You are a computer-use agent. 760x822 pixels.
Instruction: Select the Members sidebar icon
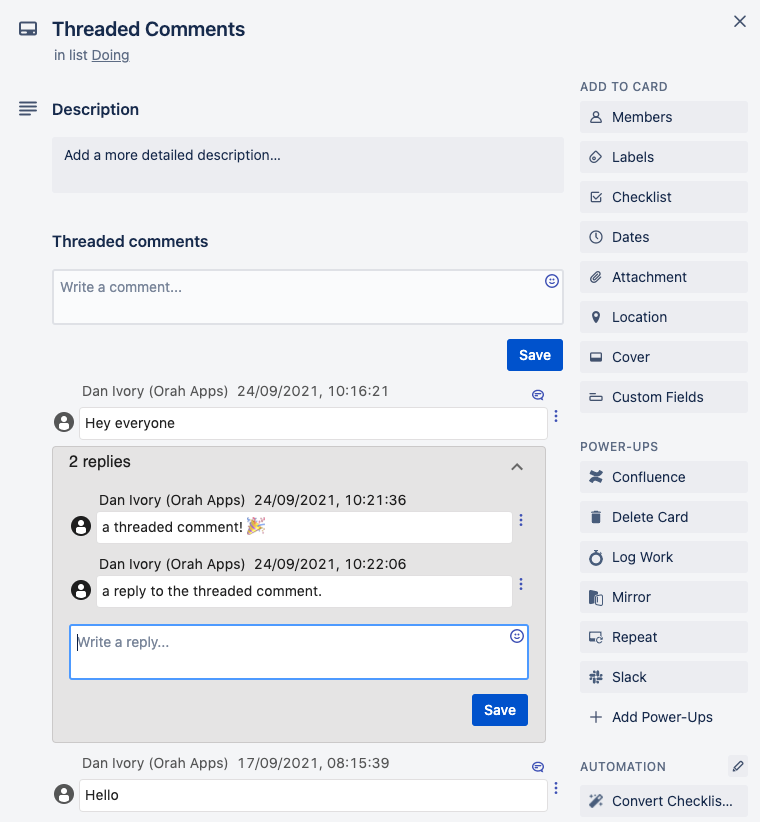(597, 117)
